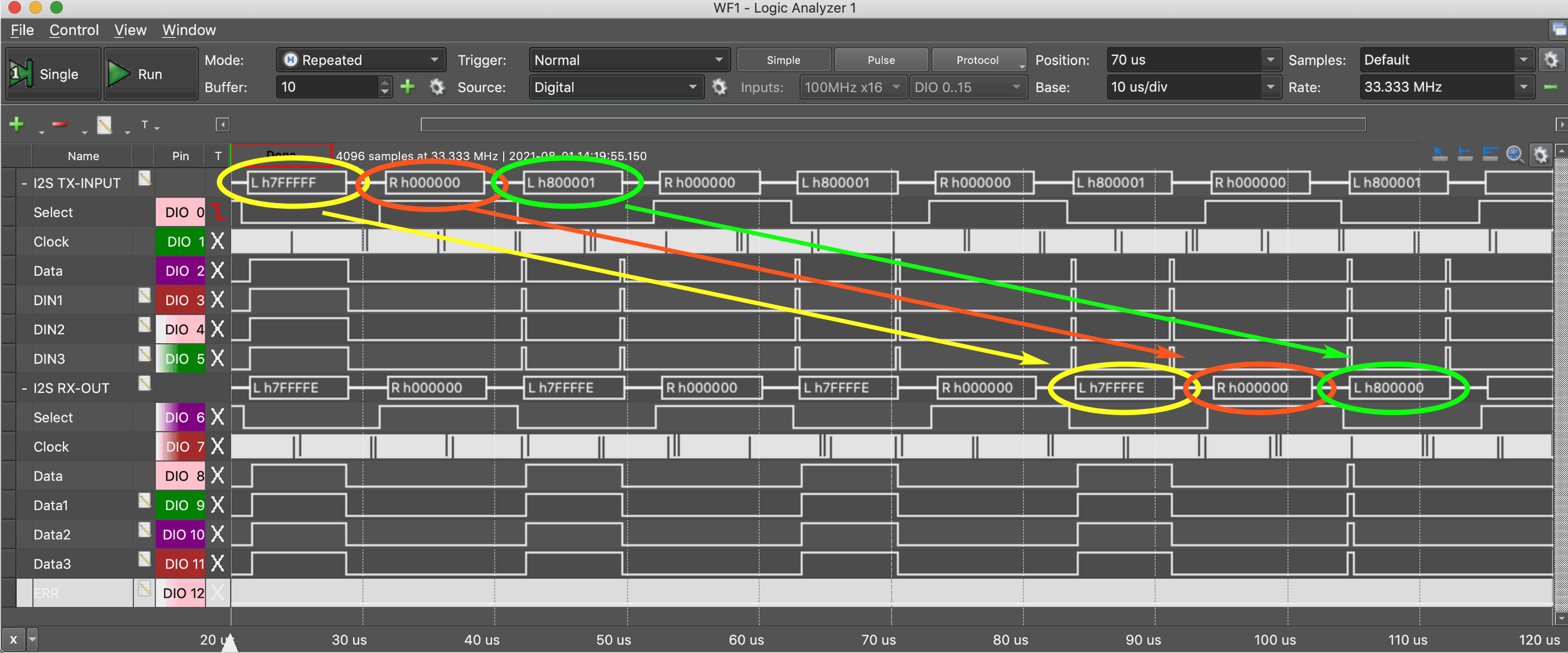Open the waveform view settings gear
Viewport: 1568px width, 653px height.
[x=1540, y=155]
